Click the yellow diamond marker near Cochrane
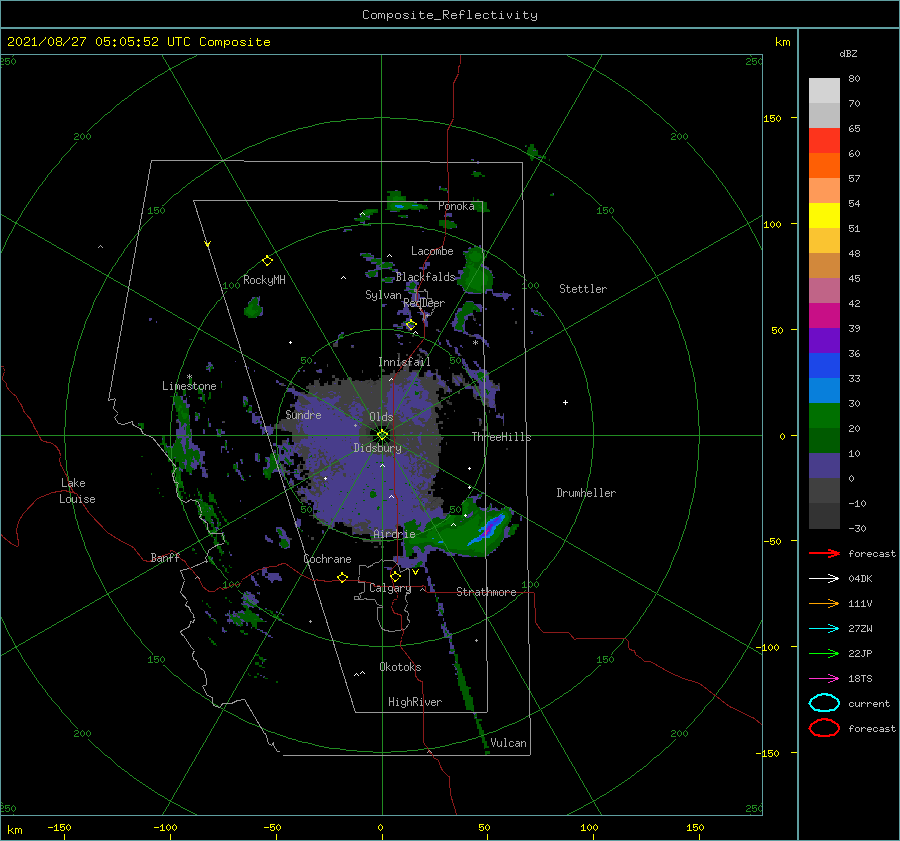 click(342, 578)
